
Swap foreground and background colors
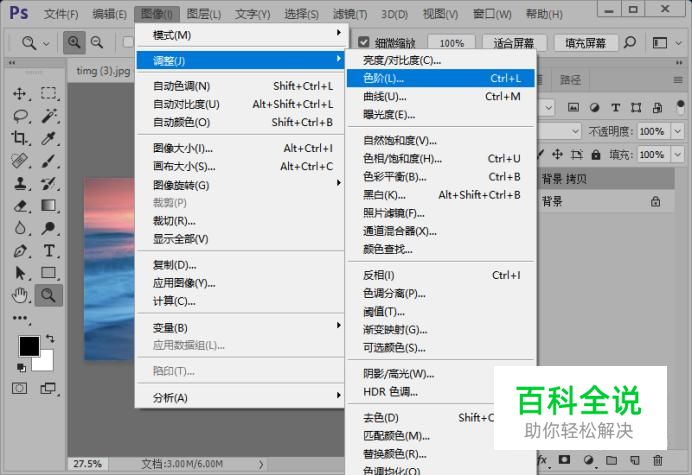click(x=50, y=339)
